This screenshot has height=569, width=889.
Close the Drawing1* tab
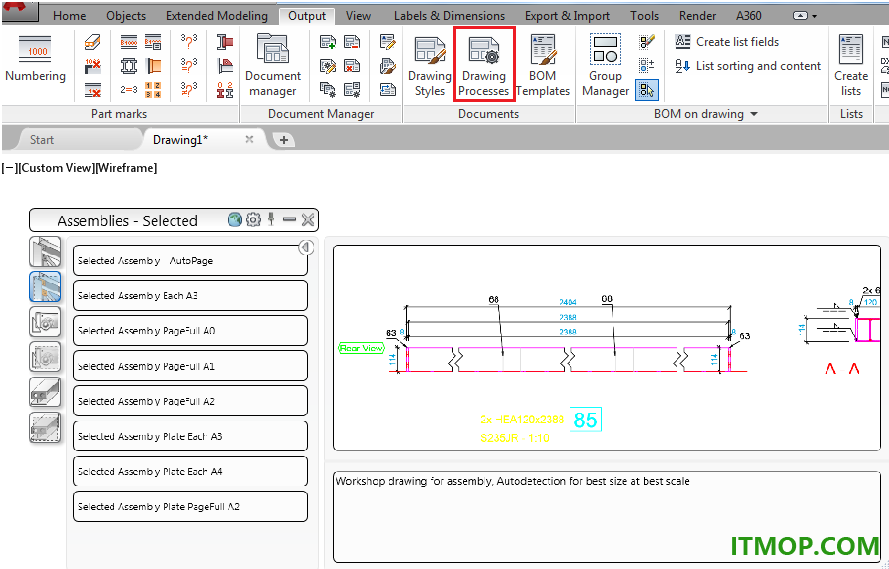pyautogui.click(x=249, y=139)
